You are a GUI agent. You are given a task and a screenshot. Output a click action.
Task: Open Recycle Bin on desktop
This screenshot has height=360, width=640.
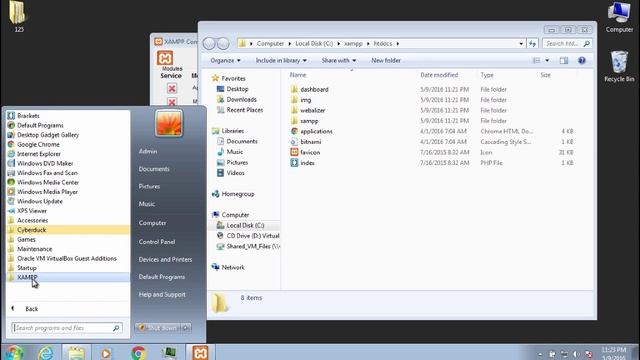click(619, 67)
